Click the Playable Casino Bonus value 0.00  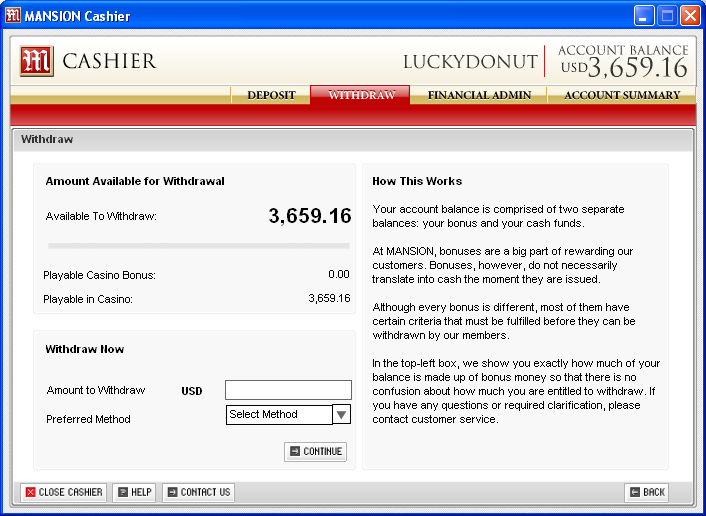pyautogui.click(x=339, y=274)
